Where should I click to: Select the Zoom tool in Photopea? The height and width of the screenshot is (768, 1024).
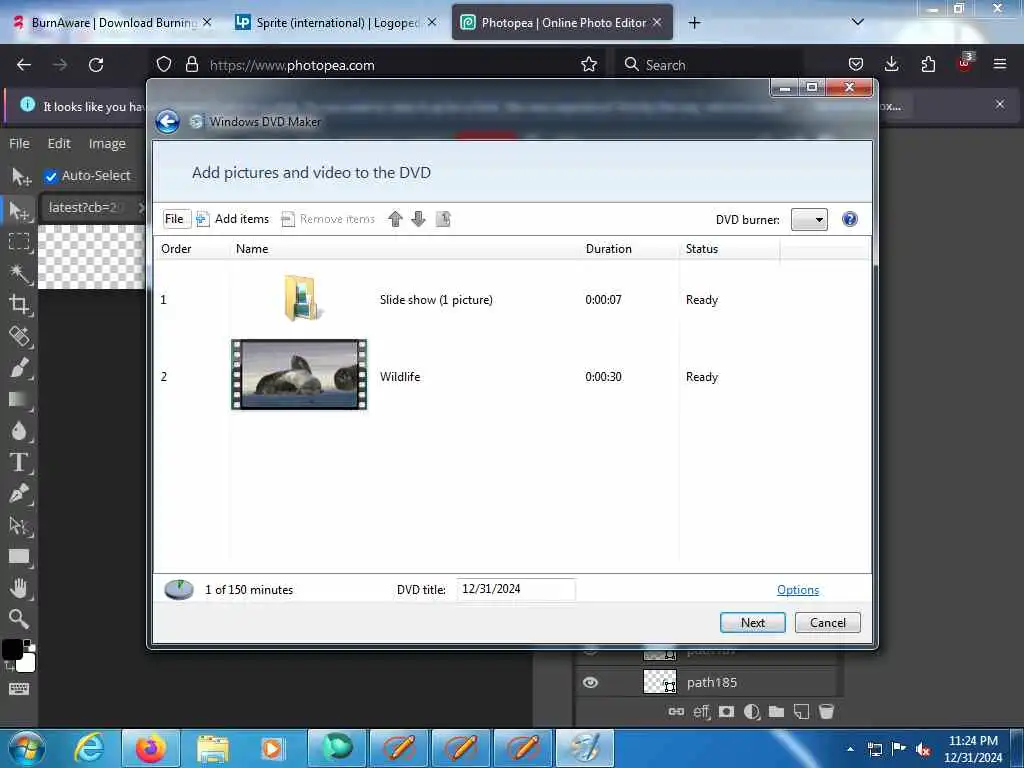click(20, 618)
